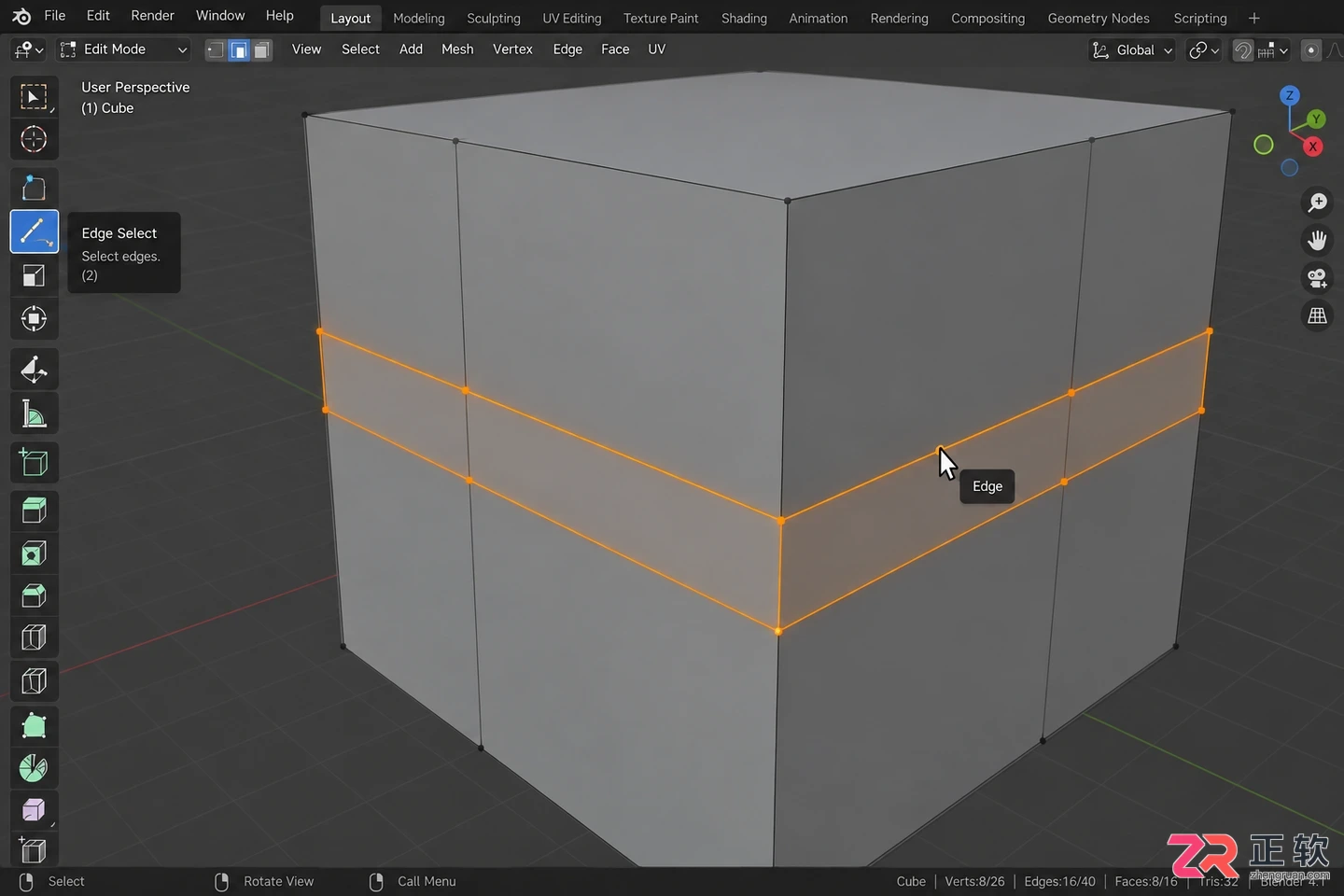Select the Scale tool icon
The image size is (1344, 896).
tap(34, 275)
